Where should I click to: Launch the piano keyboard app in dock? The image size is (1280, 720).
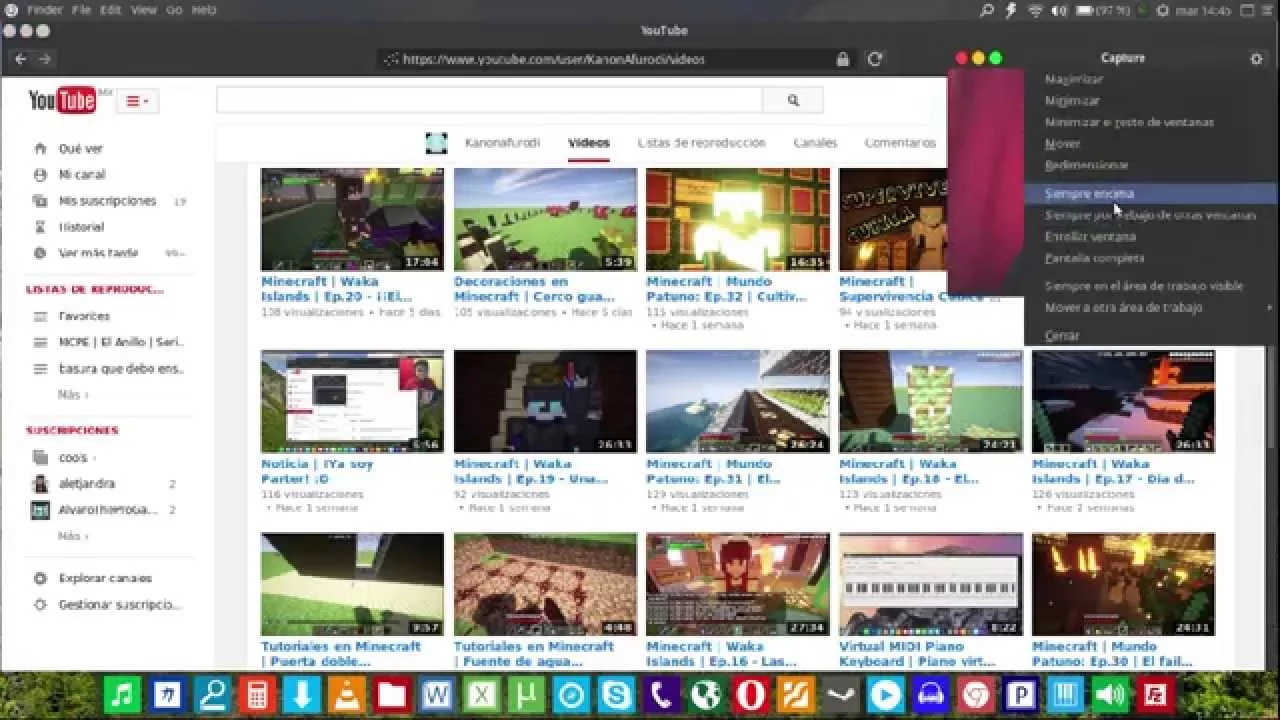1065,694
